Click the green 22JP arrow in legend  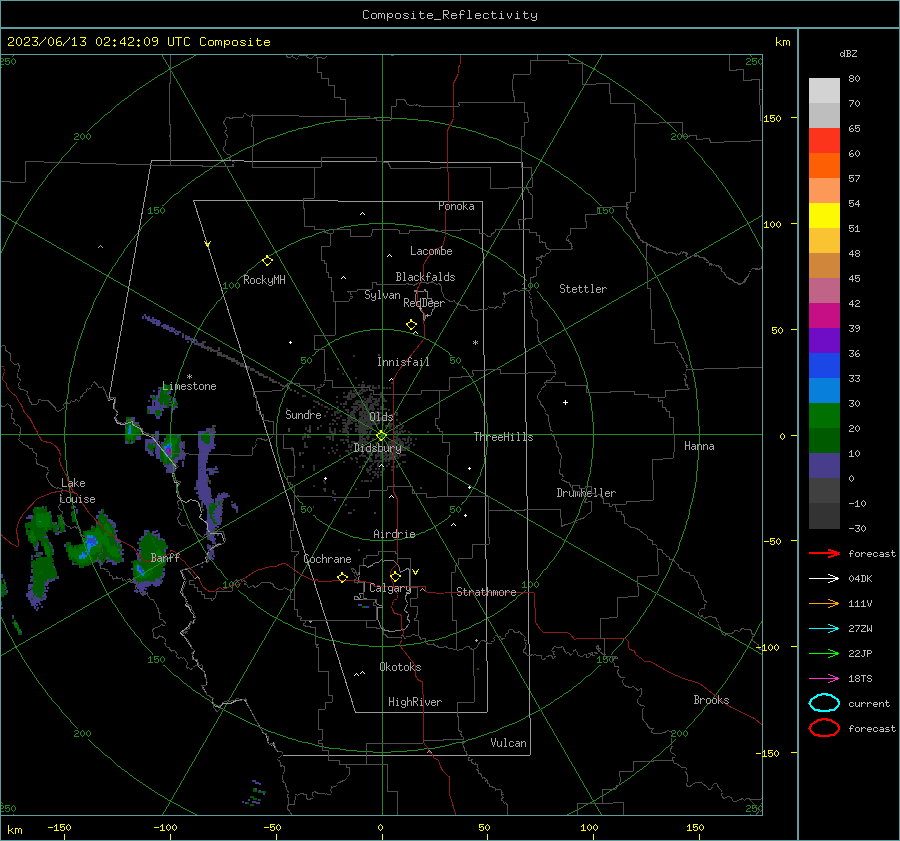click(824, 653)
